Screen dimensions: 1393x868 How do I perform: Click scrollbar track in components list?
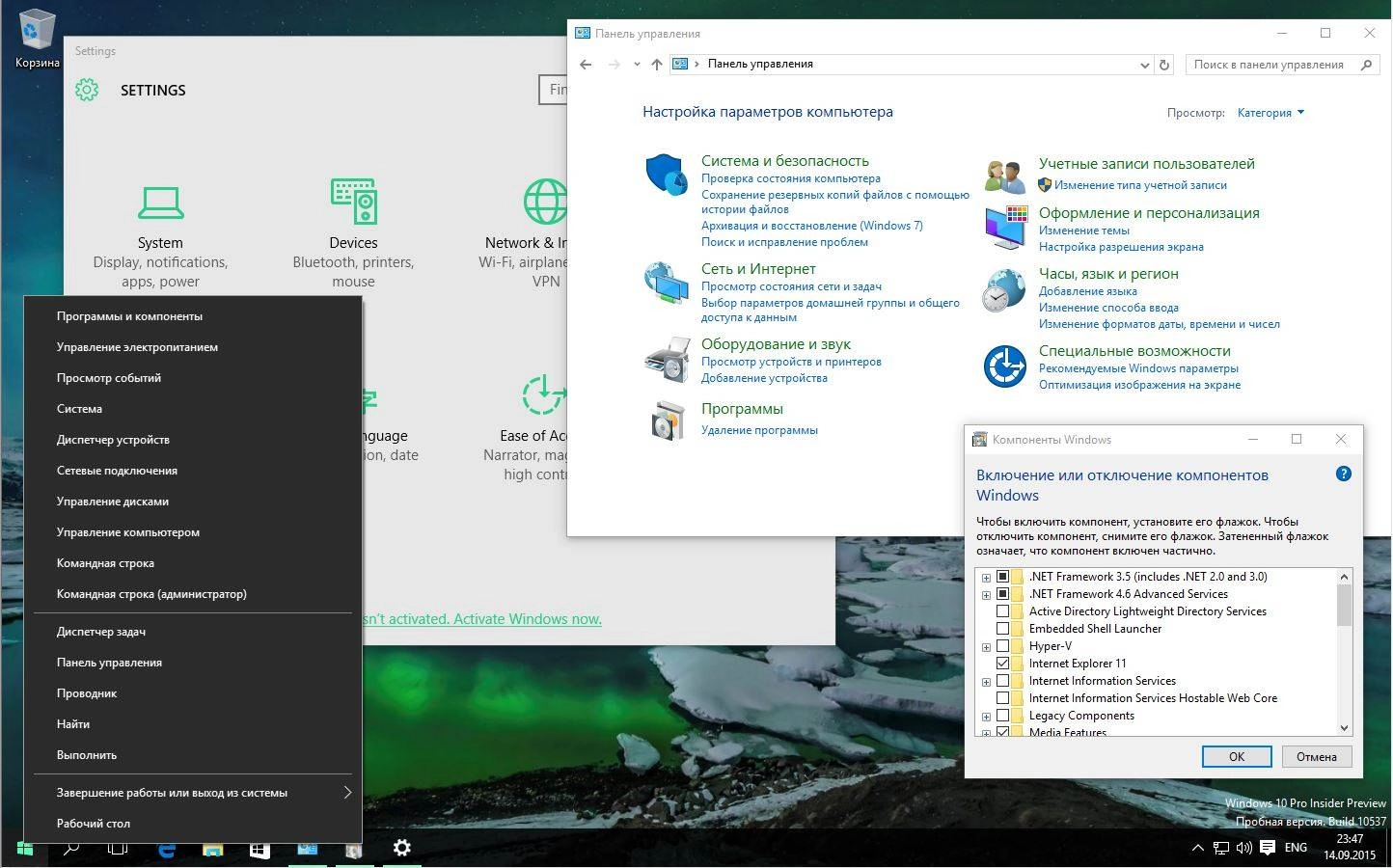point(1344,673)
